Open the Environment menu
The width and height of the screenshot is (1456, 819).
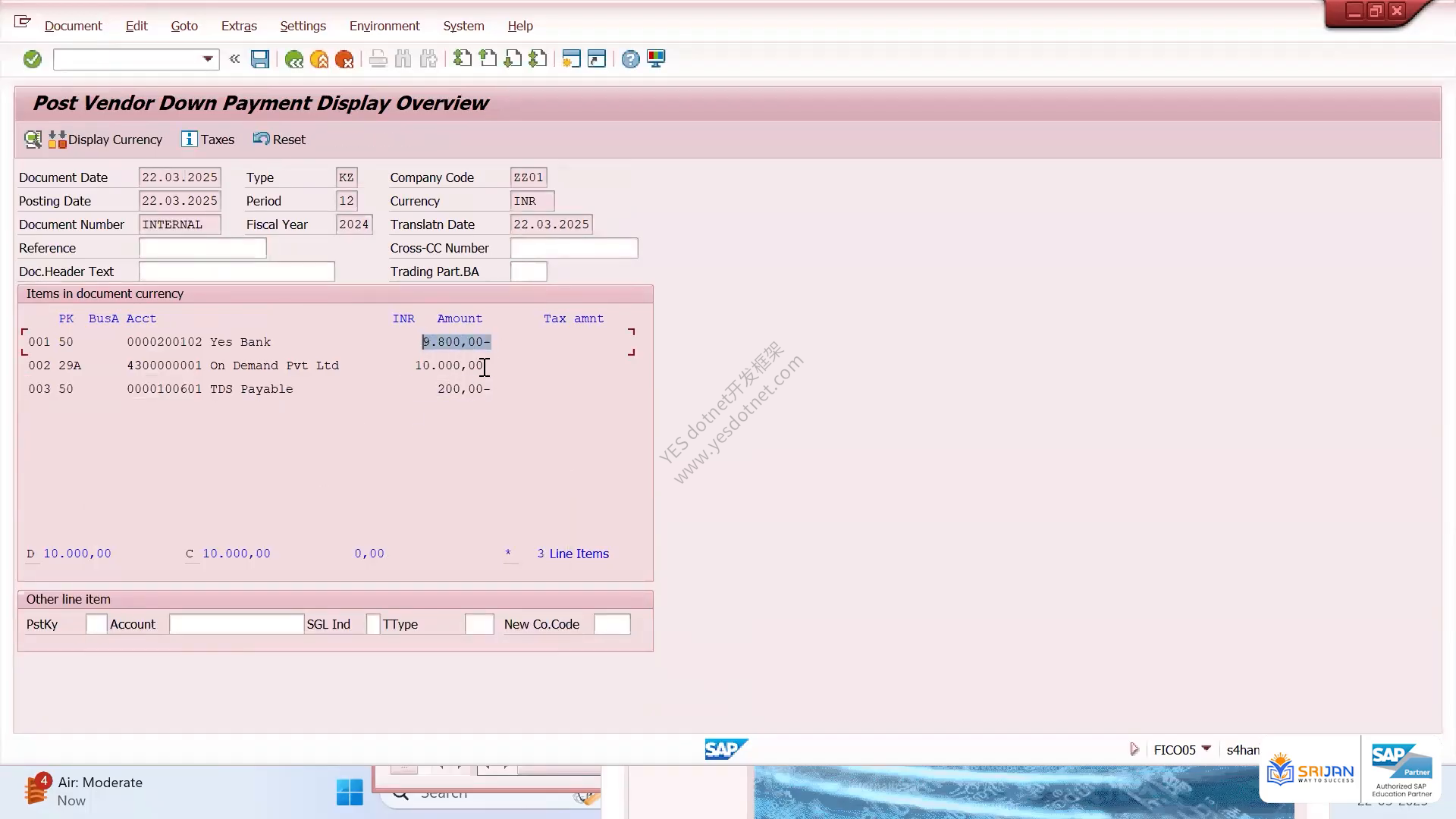pyautogui.click(x=384, y=26)
